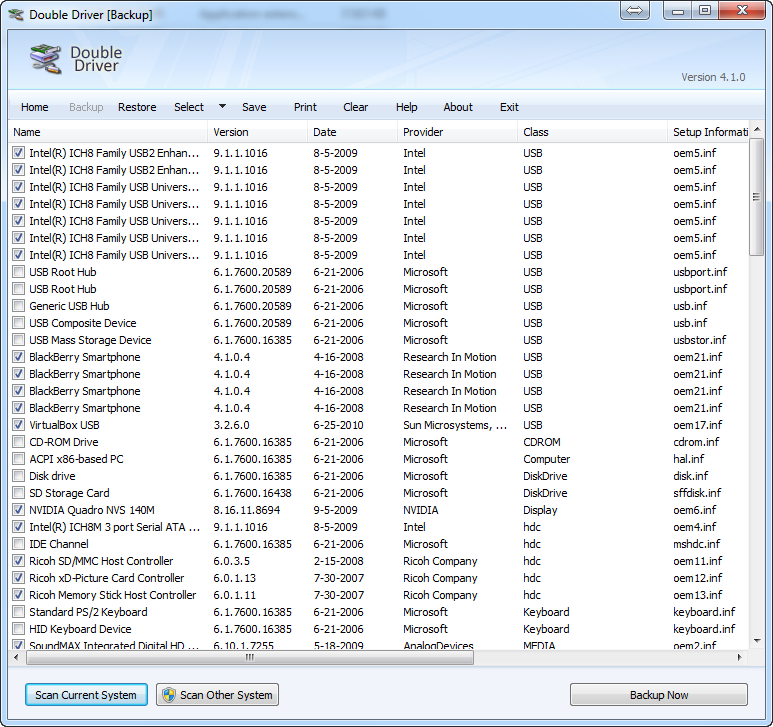Uncheck Ricoh xD-Picture Card Controller checkbox
Screen dimensions: 773x727
coord(18,578)
